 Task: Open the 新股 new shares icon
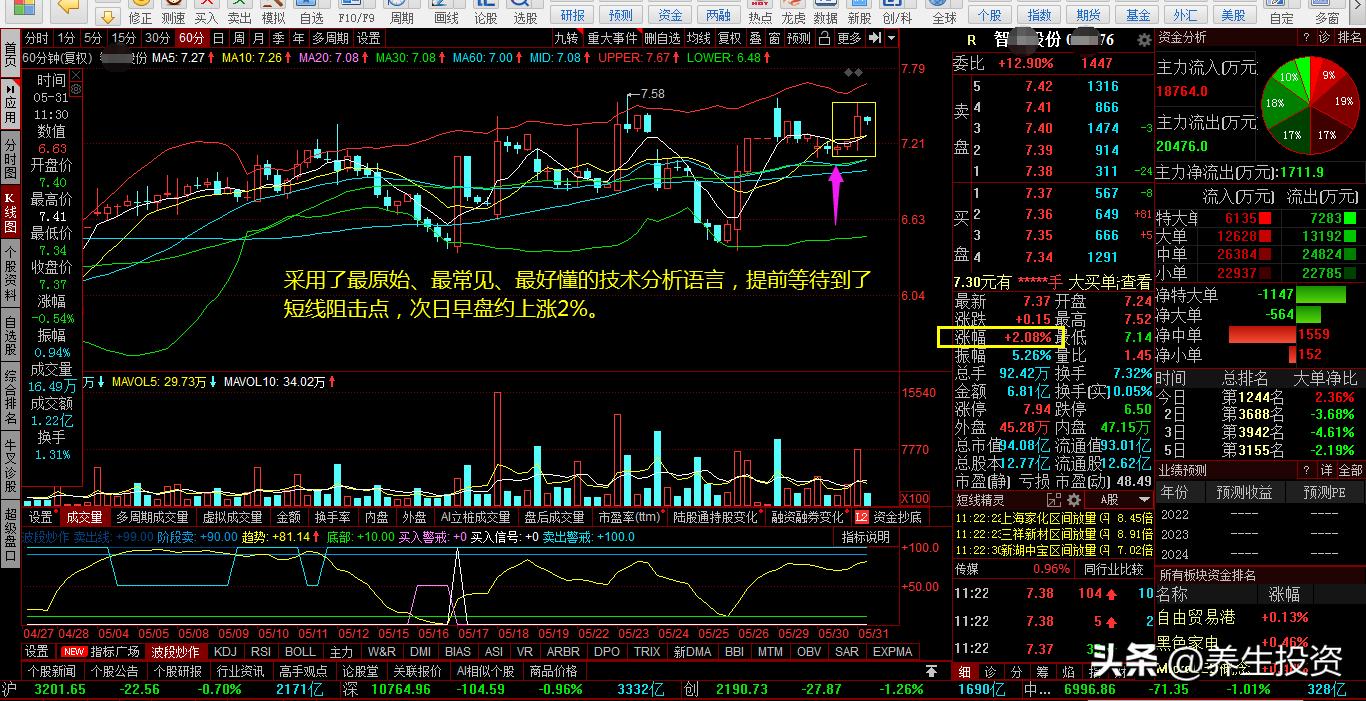[x=858, y=12]
